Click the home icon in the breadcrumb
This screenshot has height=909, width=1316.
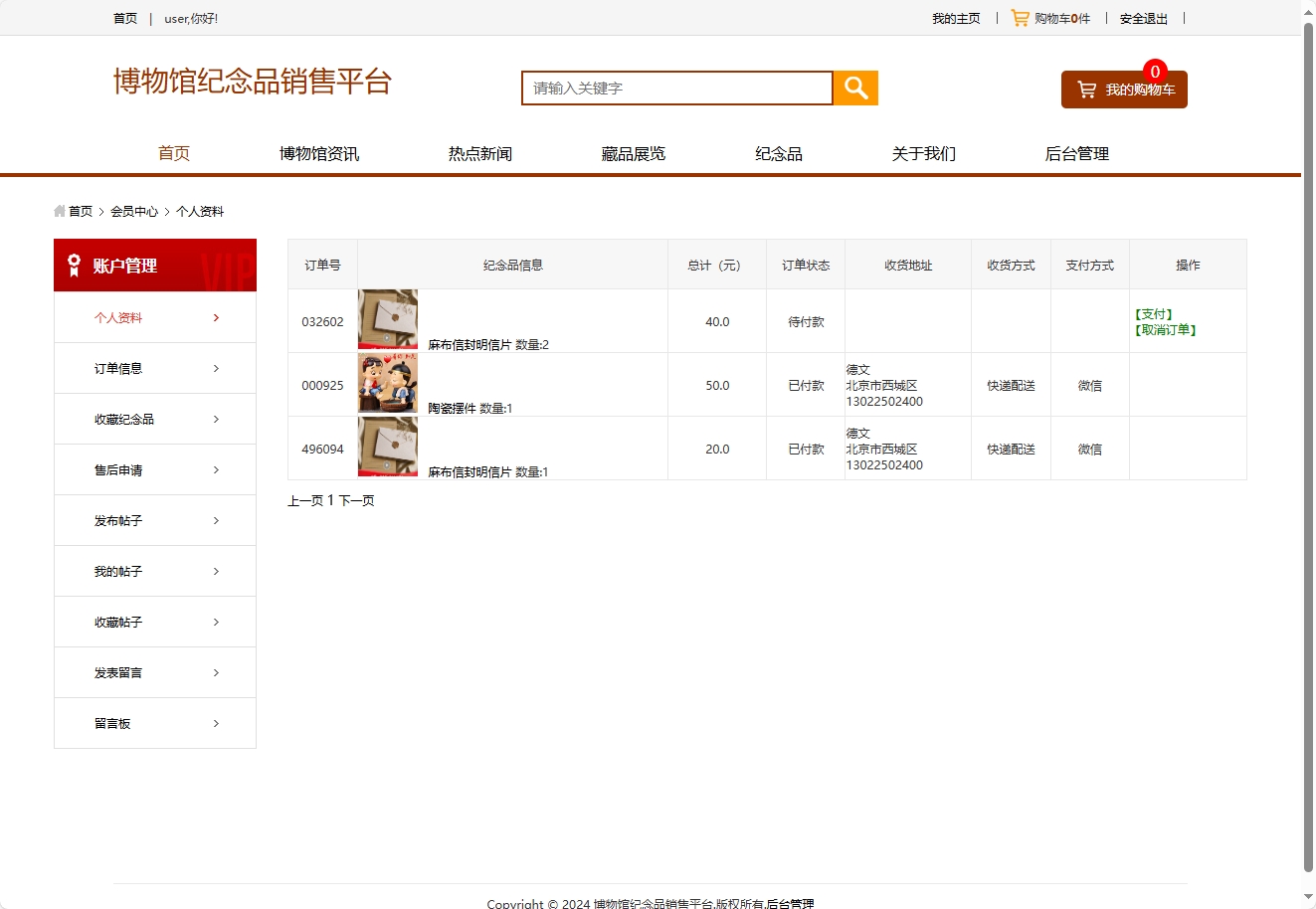(58, 211)
